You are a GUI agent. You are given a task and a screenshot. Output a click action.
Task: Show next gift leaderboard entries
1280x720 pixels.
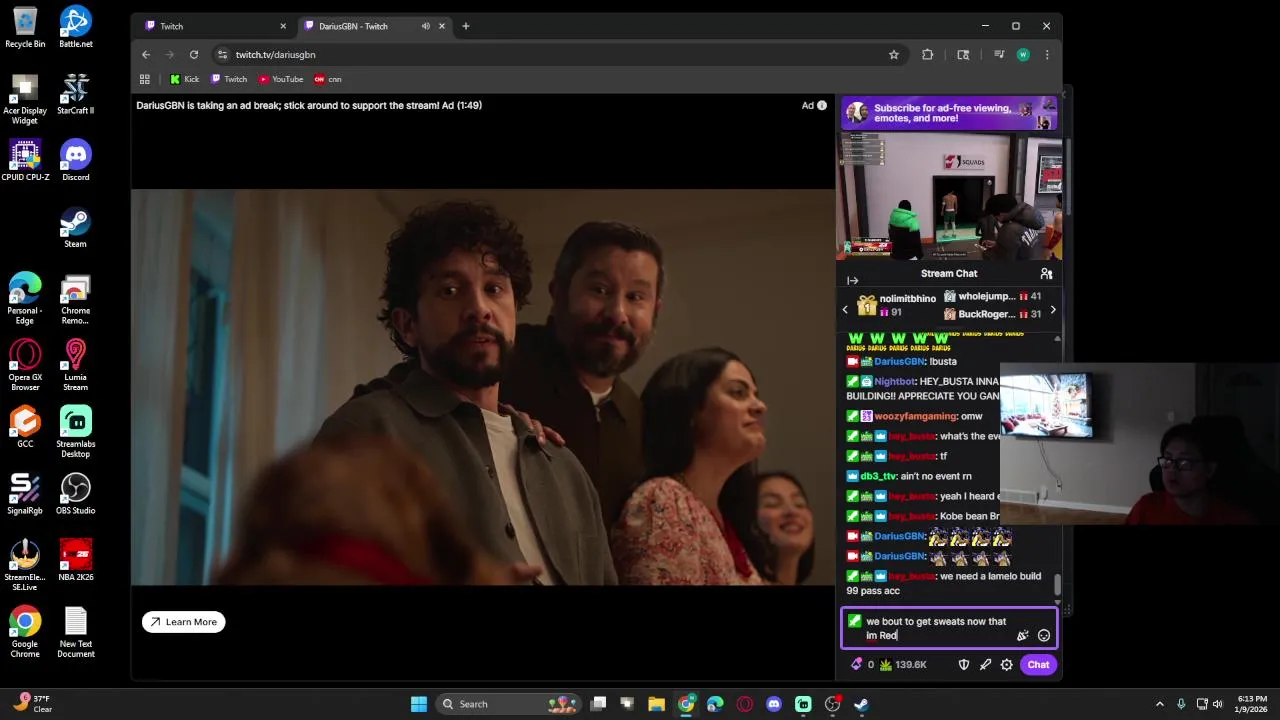(1052, 310)
